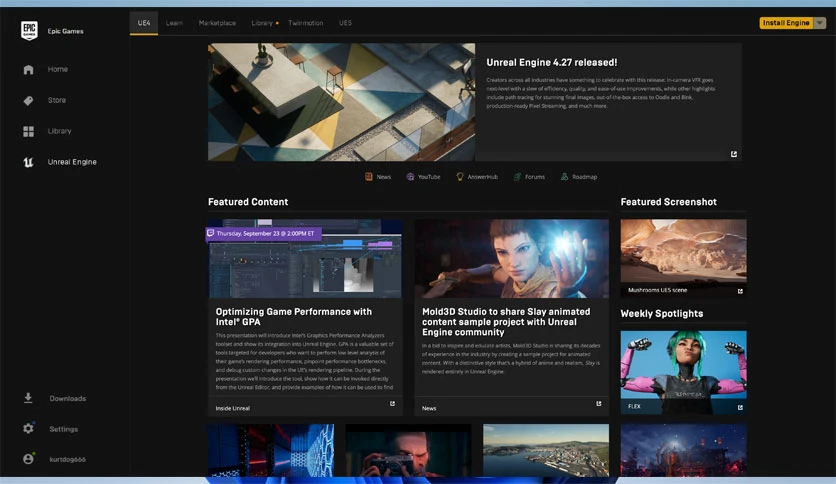Image resolution: width=836 pixels, height=484 pixels.
Task: Click the Downloads arrow icon
Action: point(28,398)
